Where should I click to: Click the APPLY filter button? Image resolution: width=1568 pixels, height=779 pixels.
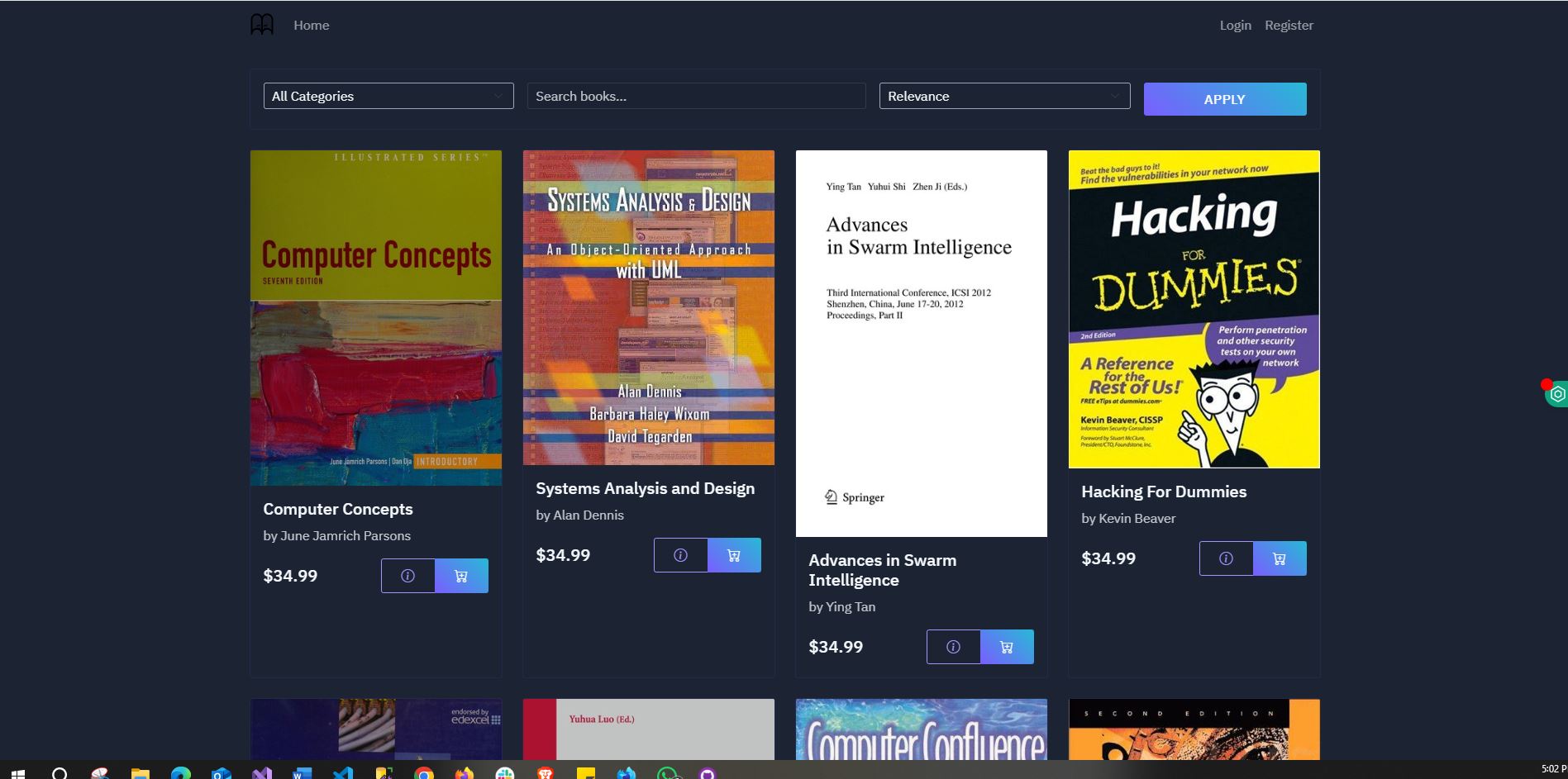pos(1225,99)
